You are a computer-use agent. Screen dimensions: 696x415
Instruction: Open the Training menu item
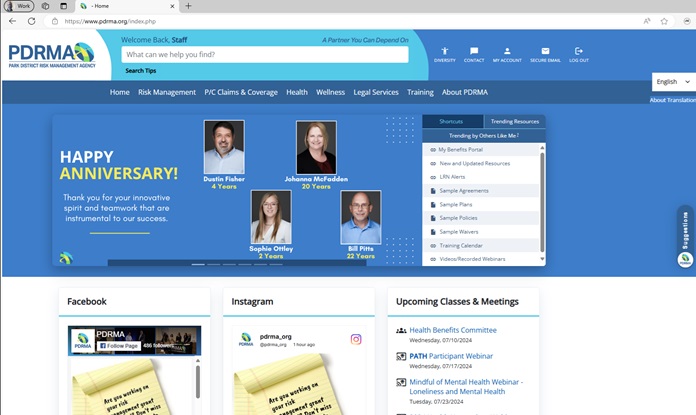(x=420, y=92)
